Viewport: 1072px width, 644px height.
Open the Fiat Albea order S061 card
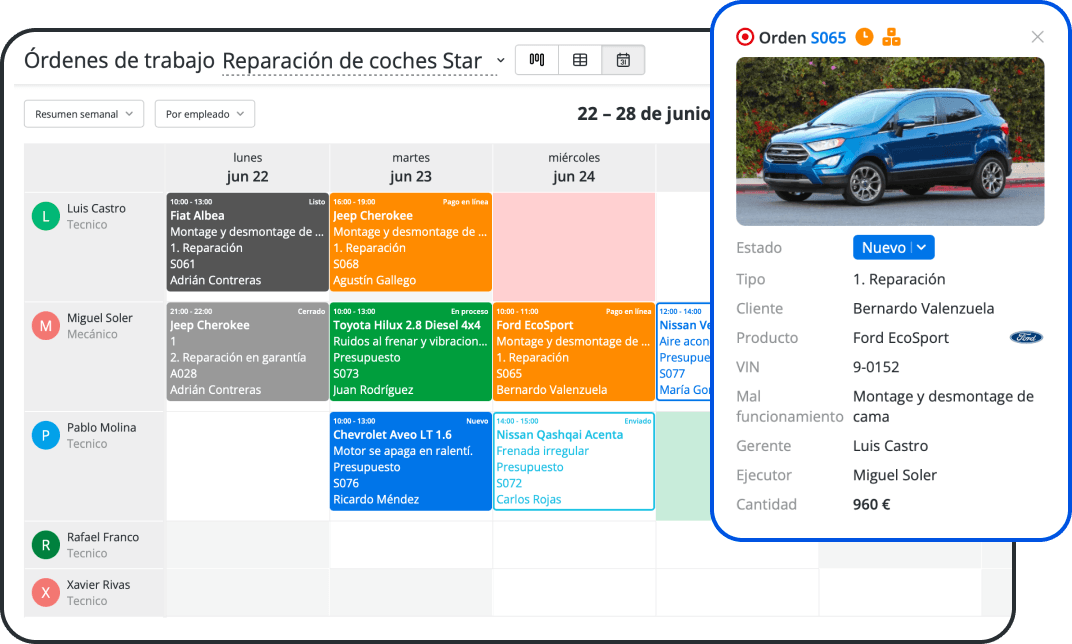pyautogui.click(x=247, y=242)
